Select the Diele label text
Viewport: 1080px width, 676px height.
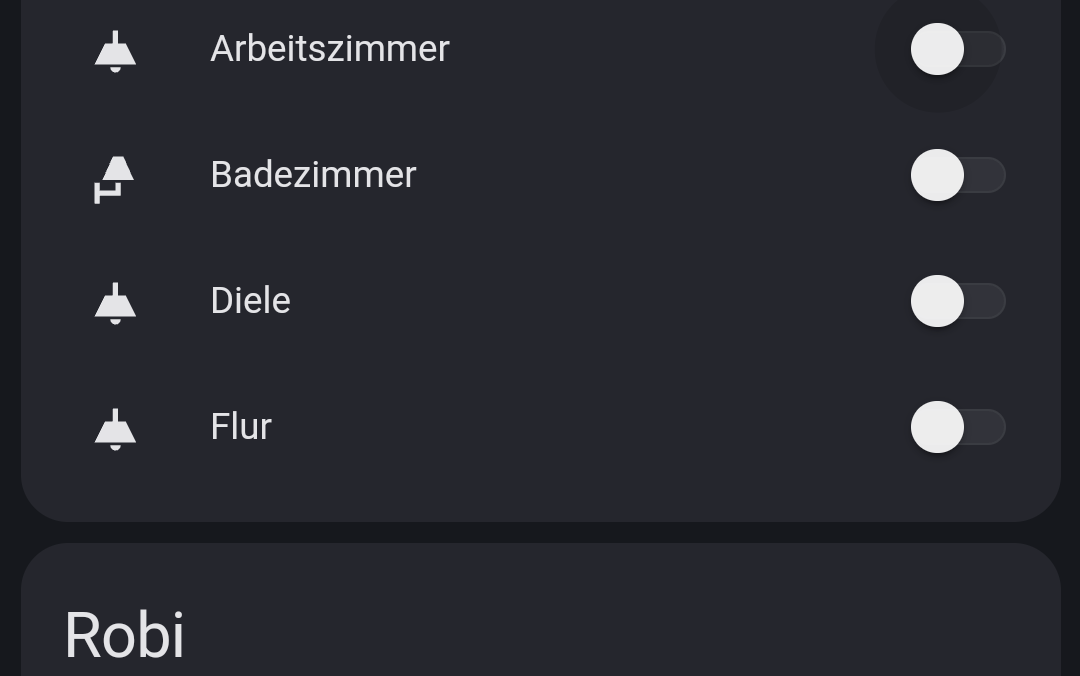250,301
